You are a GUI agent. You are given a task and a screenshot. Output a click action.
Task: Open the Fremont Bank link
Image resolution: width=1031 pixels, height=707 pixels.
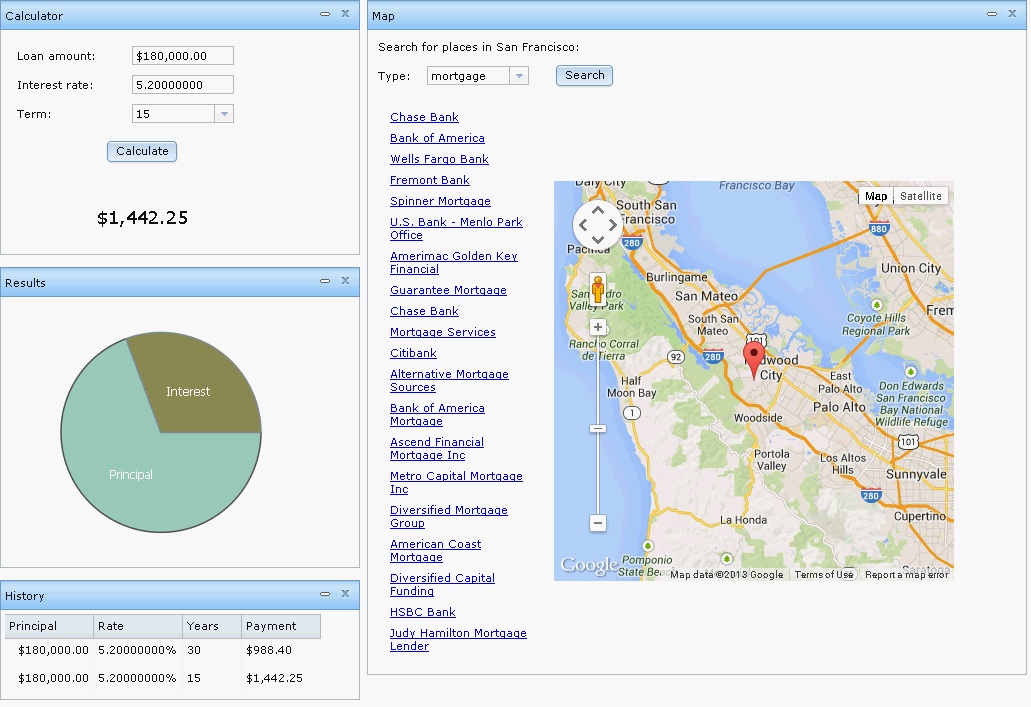click(429, 180)
